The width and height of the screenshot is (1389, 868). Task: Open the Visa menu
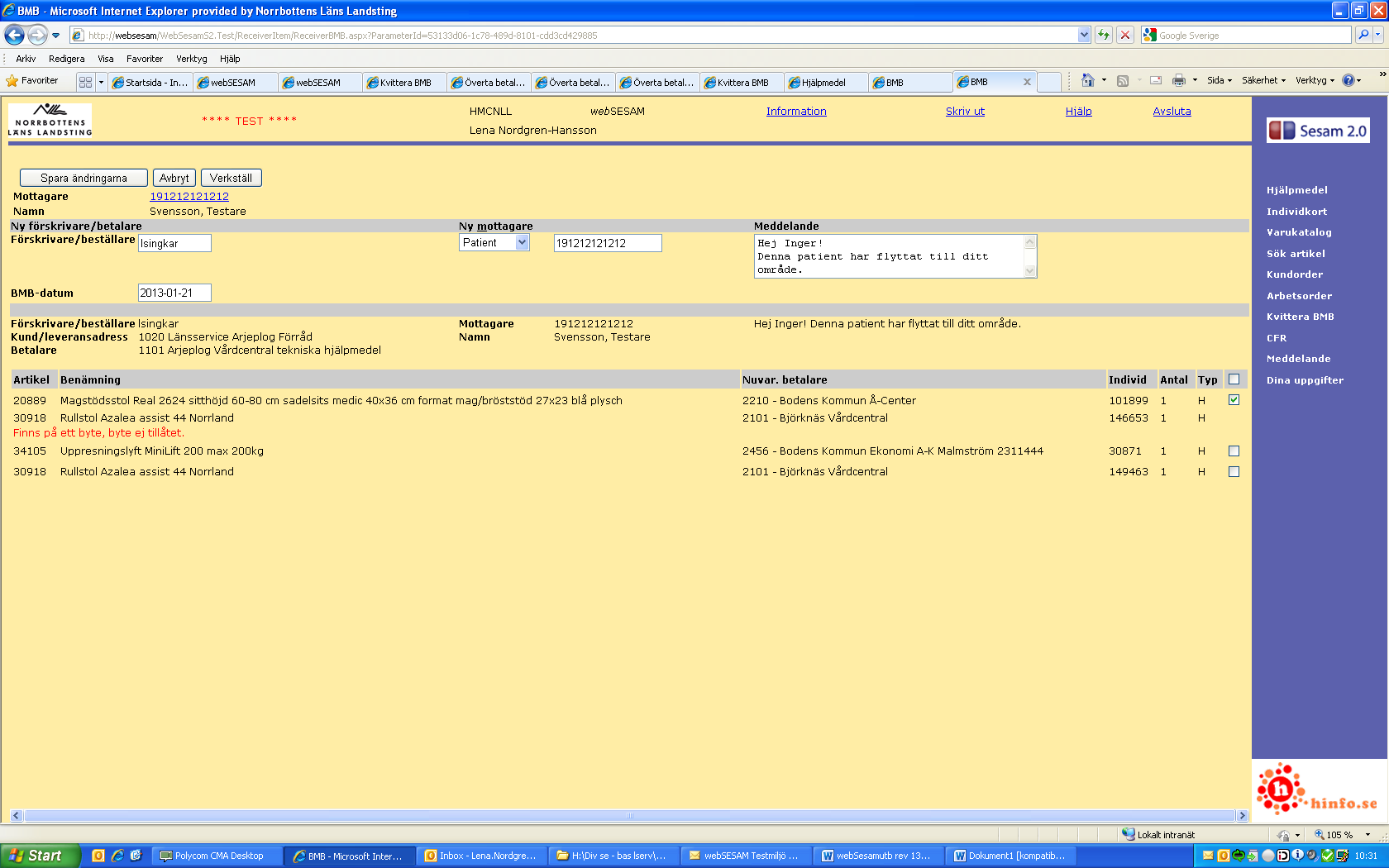point(105,59)
